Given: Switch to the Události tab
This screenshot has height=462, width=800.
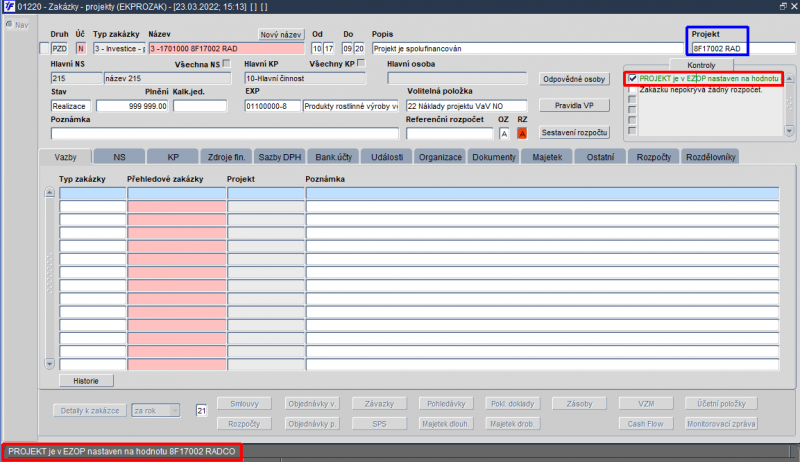Looking at the screenshot, I should pos(387,157).
